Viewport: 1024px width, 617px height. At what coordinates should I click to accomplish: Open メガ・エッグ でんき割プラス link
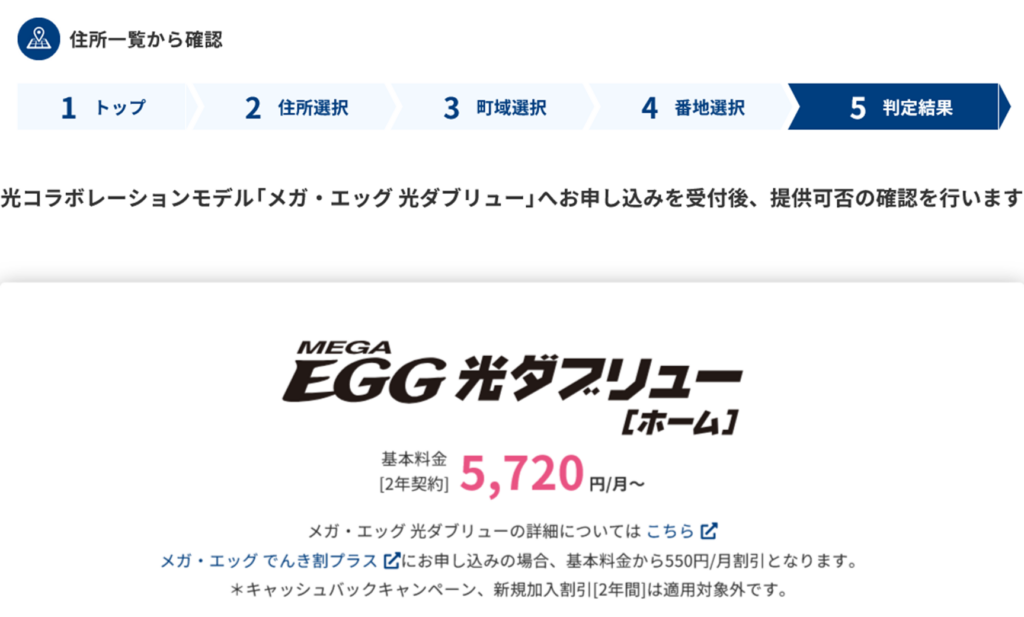click(269, 561)
